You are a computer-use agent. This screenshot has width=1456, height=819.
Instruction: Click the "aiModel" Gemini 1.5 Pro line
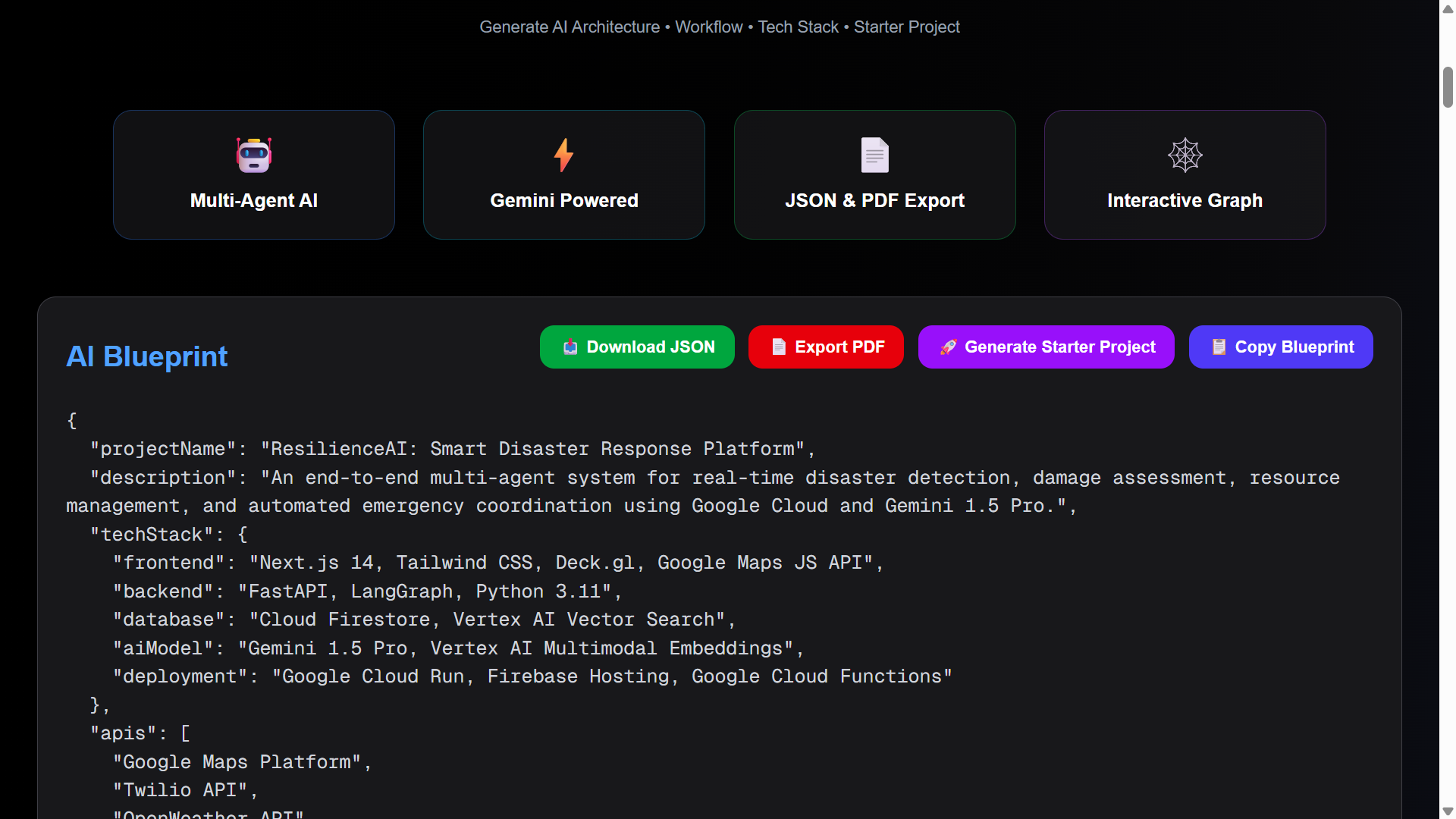click(x=459, y=648)
